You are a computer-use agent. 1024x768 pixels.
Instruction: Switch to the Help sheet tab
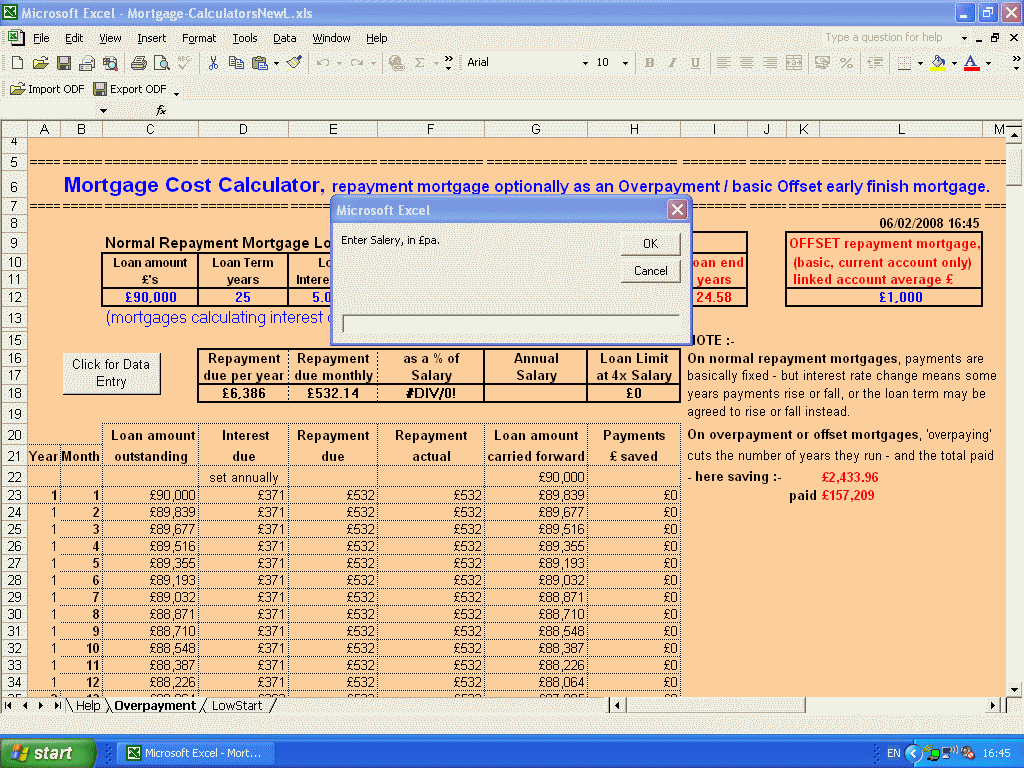(x=88, y=705)
